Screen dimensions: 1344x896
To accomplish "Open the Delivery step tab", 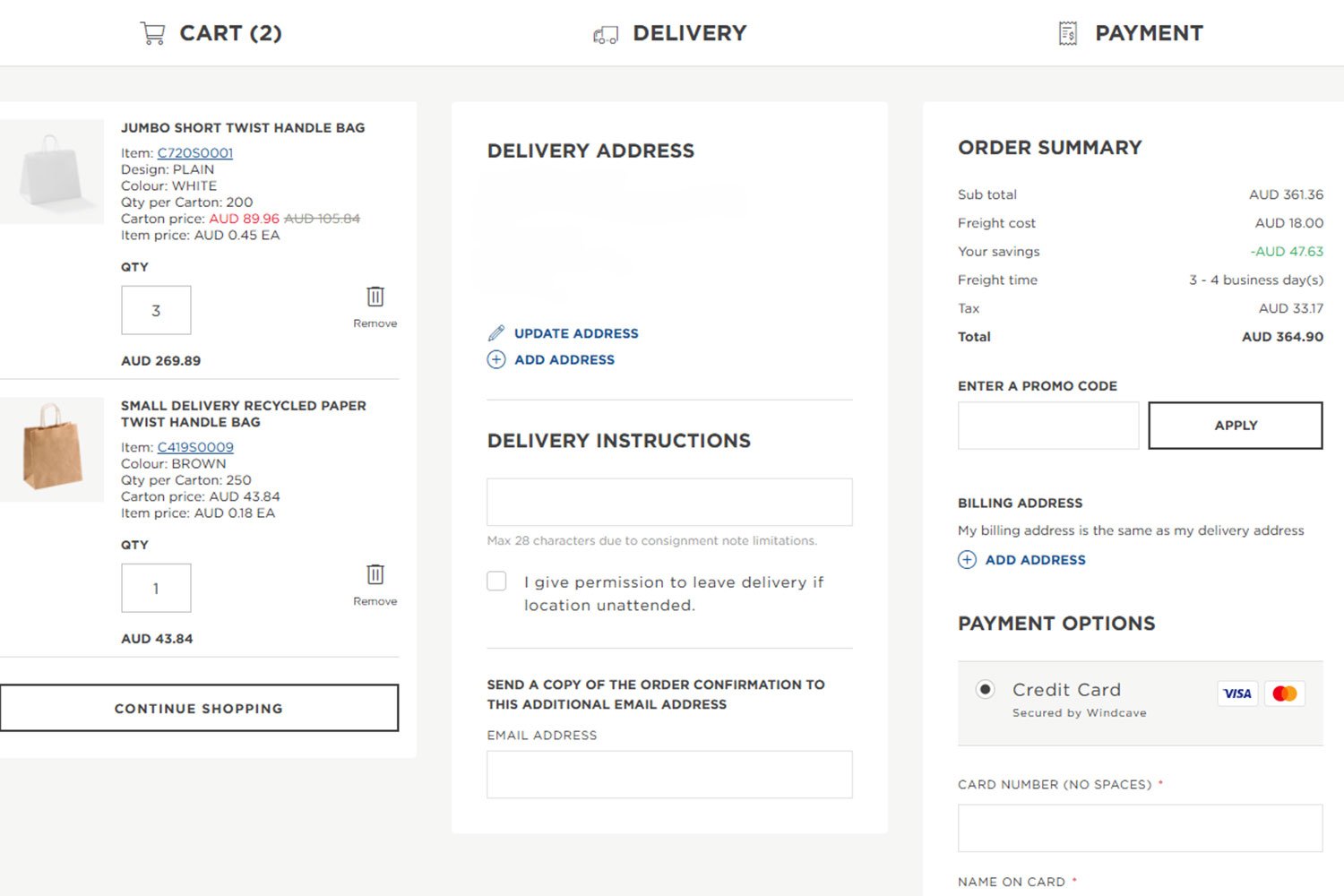I will click(x=689, y=33).
